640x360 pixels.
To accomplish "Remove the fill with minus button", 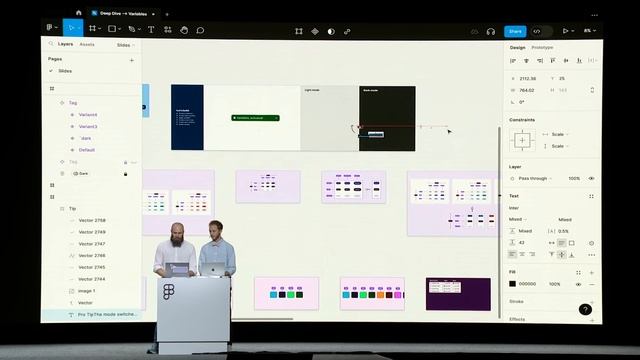I will (592, 284).
